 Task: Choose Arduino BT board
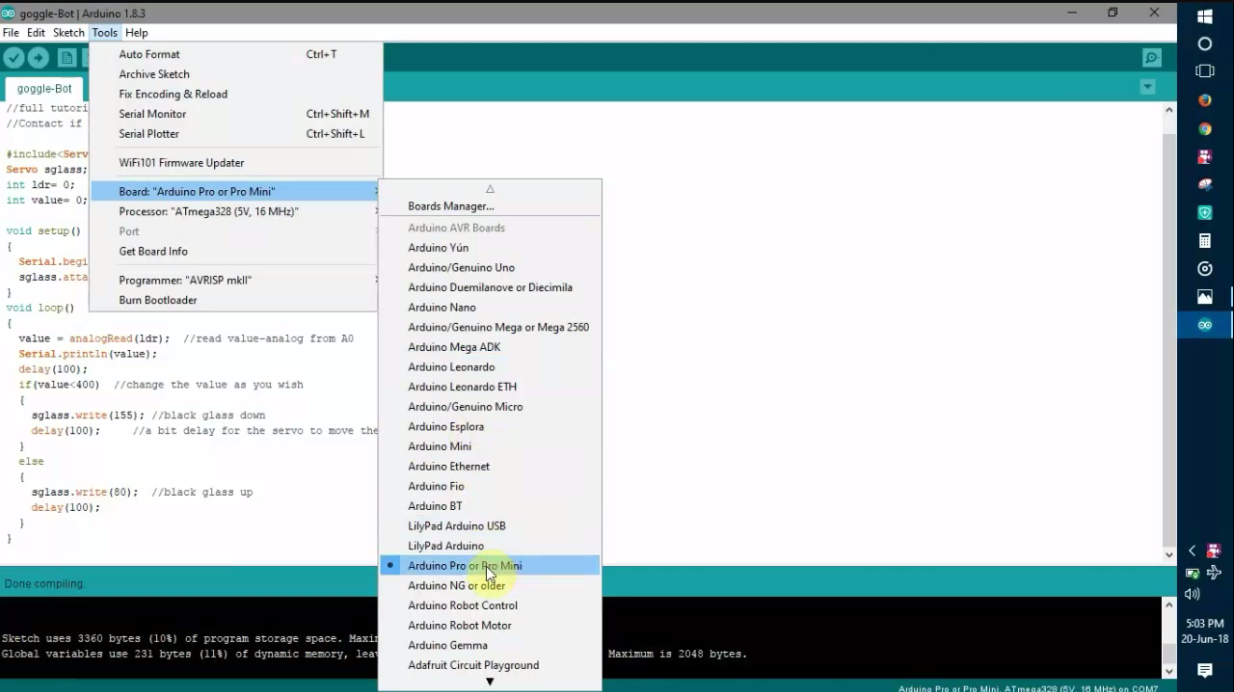(490, 506)
